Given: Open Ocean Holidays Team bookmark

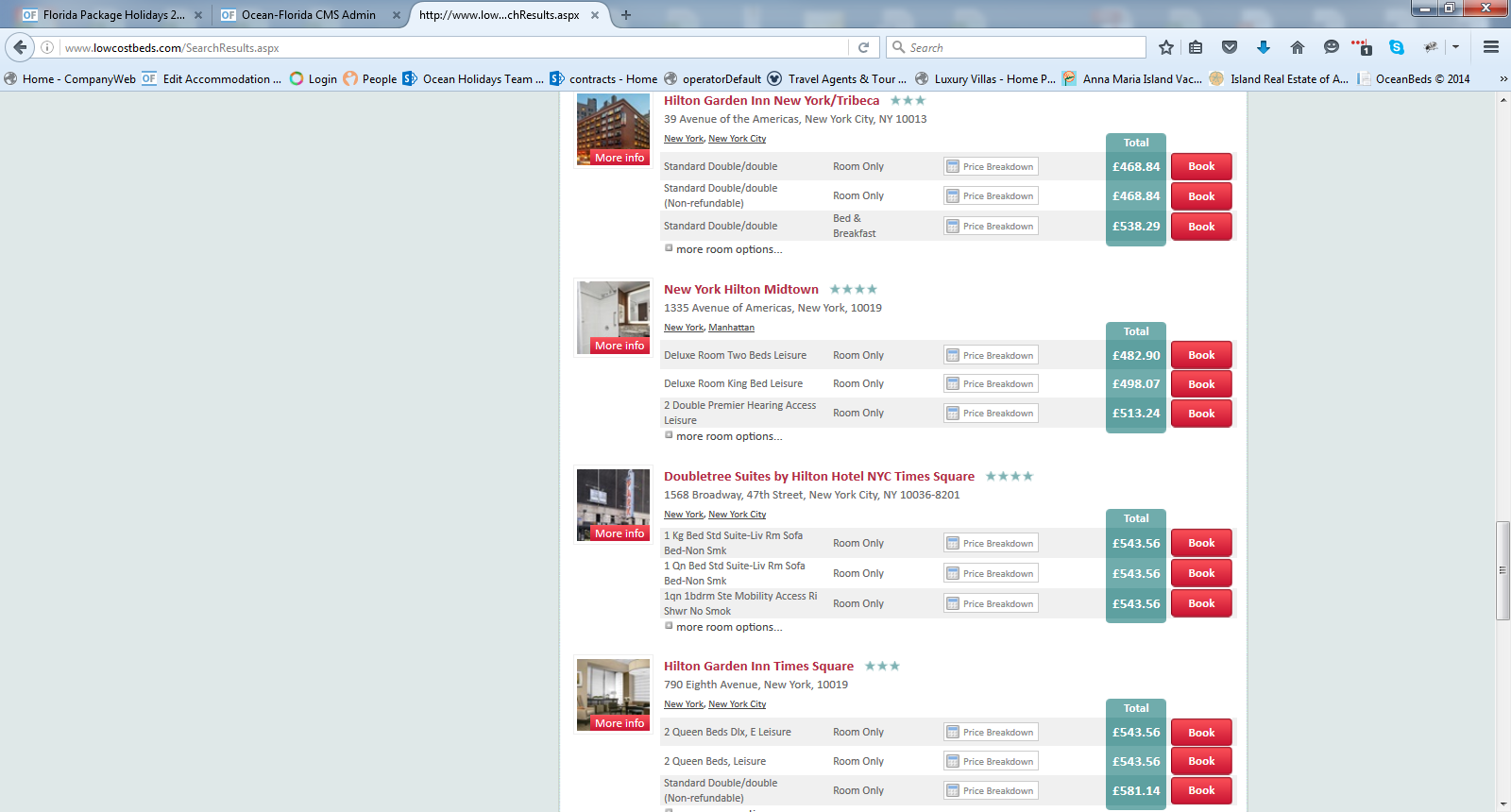Looking at the screenshot, I should coord(473,79).
